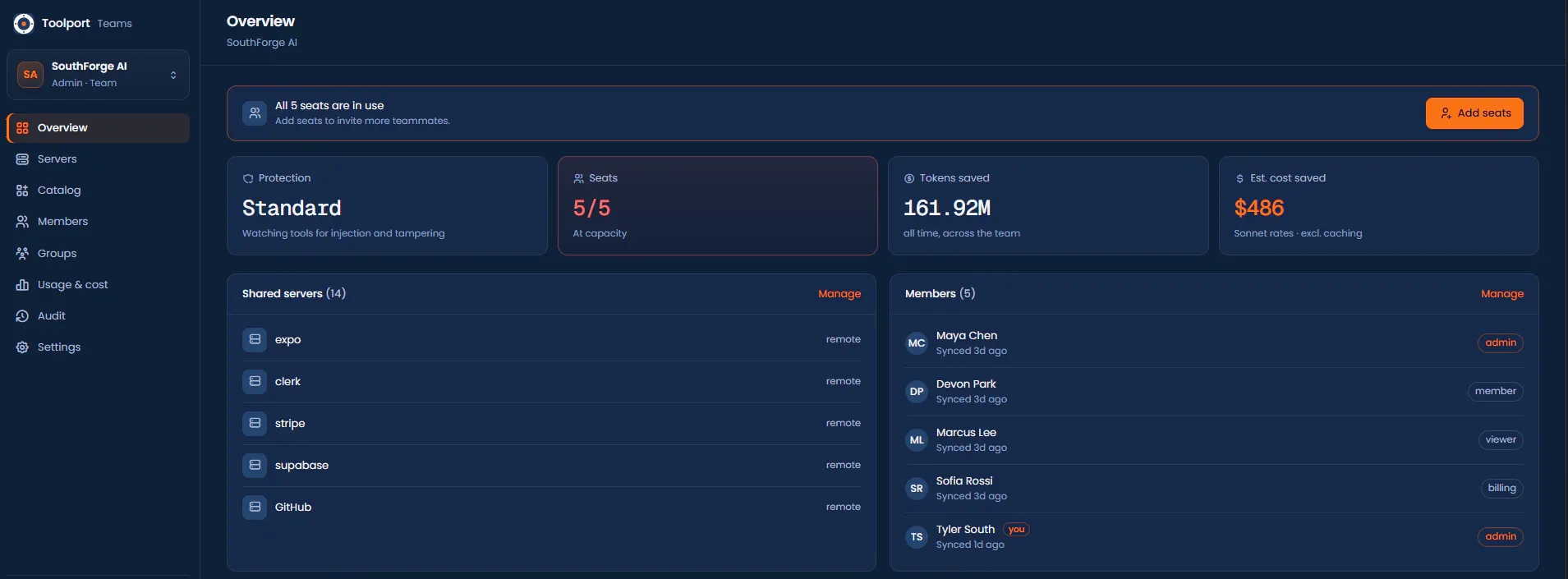Click the supabase server icon
This screenshot has width=1568, height=579.
[x=255, y=466]
